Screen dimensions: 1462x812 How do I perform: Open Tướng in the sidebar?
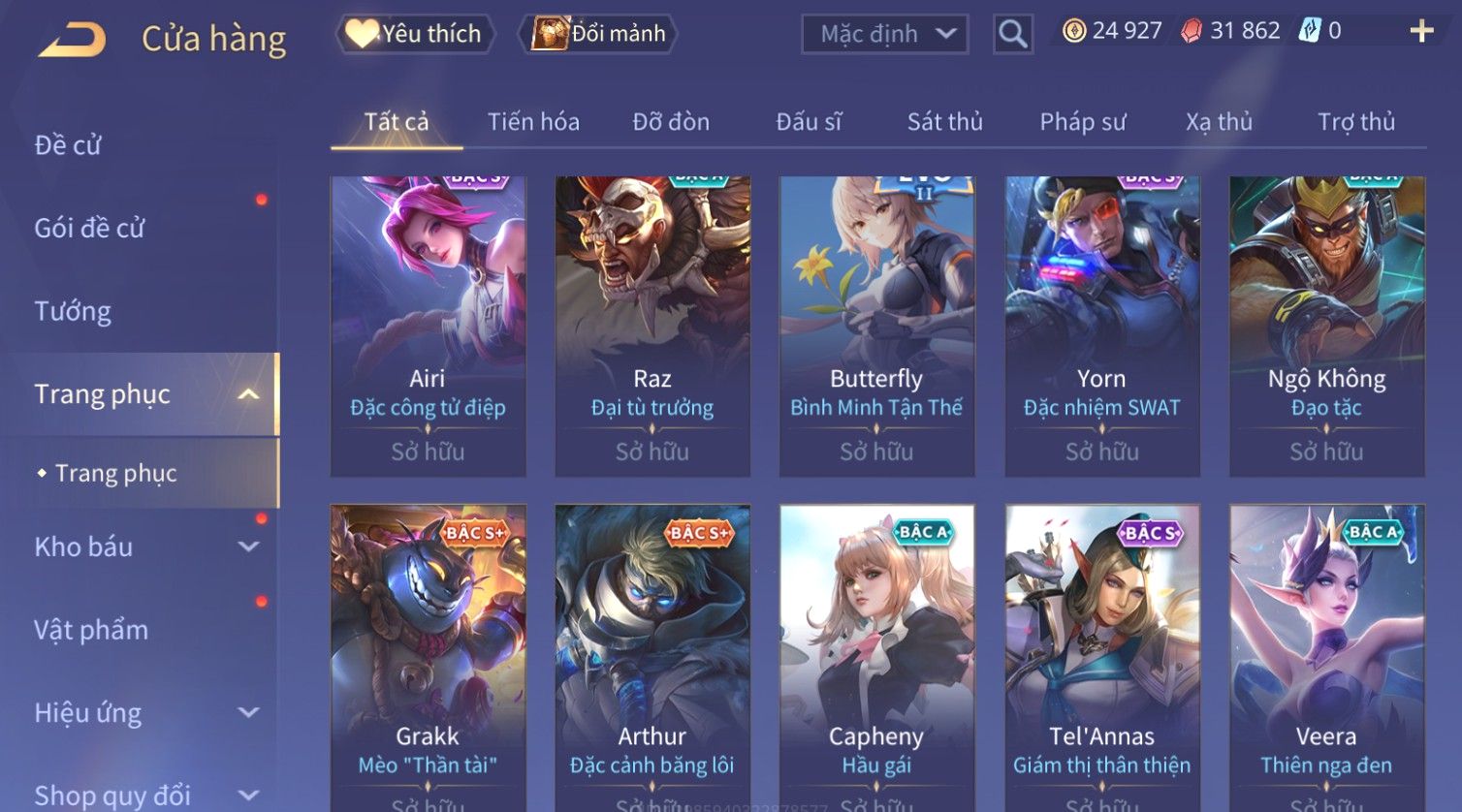(73, 311)
